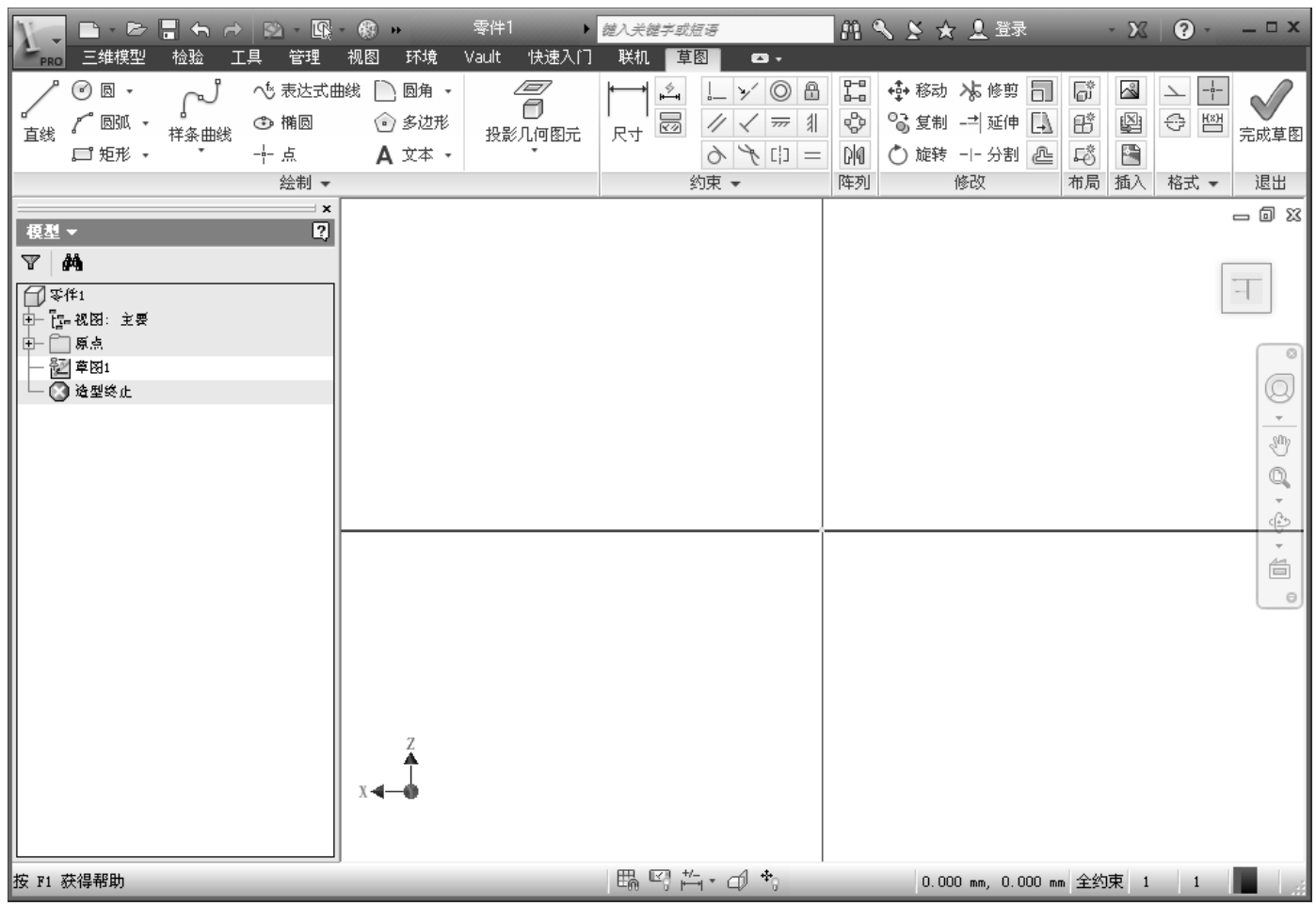This screenshot has width=1316, height=906.
Task: Switch to the 管理 tab
Action: pos(304,57)
